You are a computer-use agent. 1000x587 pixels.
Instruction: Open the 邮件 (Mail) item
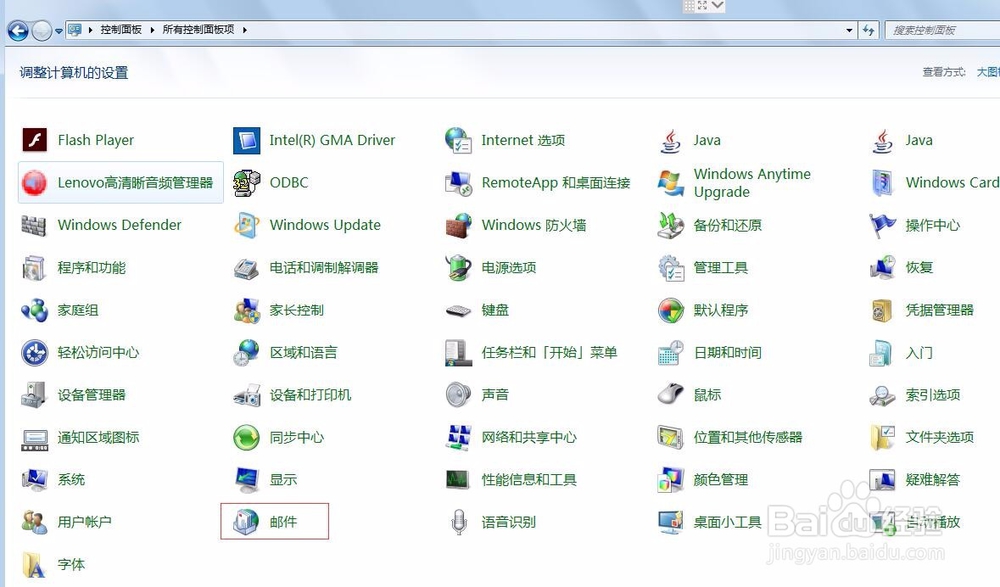tap(281, 521)
